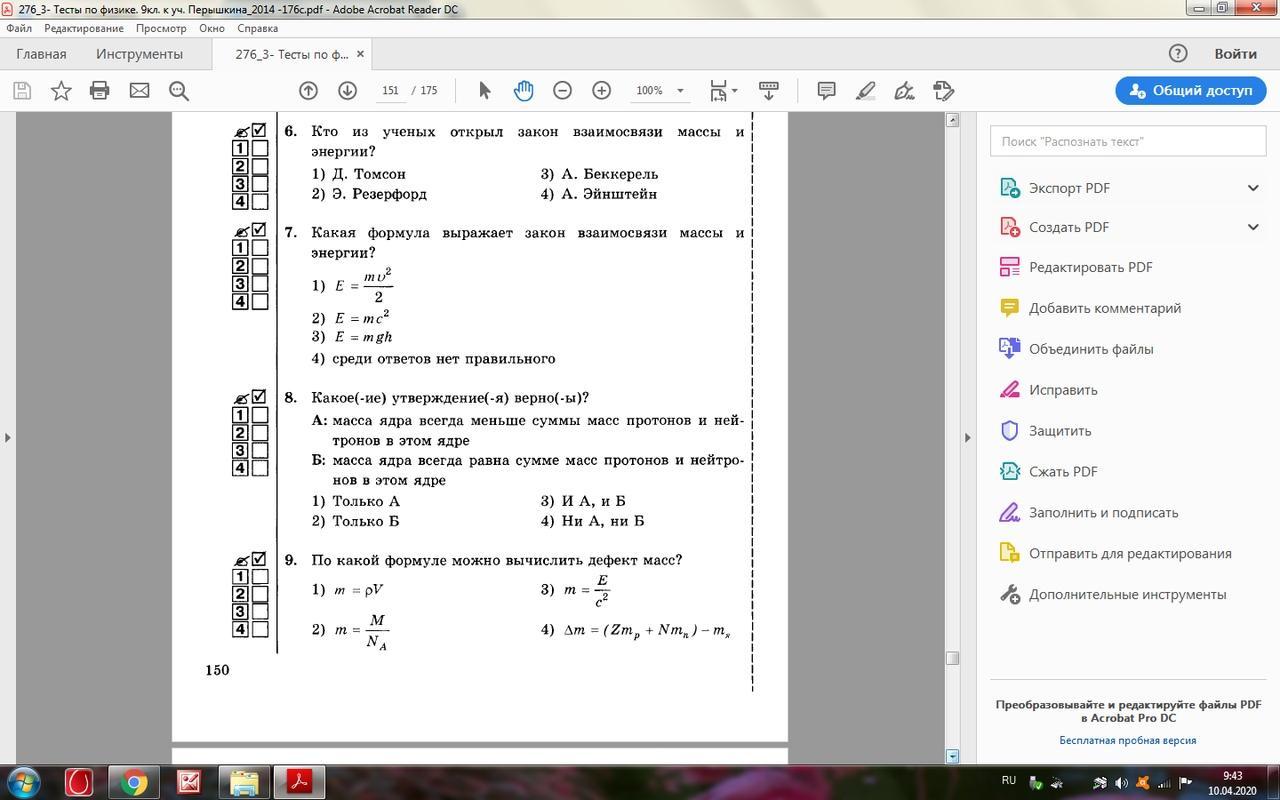Click the Общий доступ share button

1191,90
